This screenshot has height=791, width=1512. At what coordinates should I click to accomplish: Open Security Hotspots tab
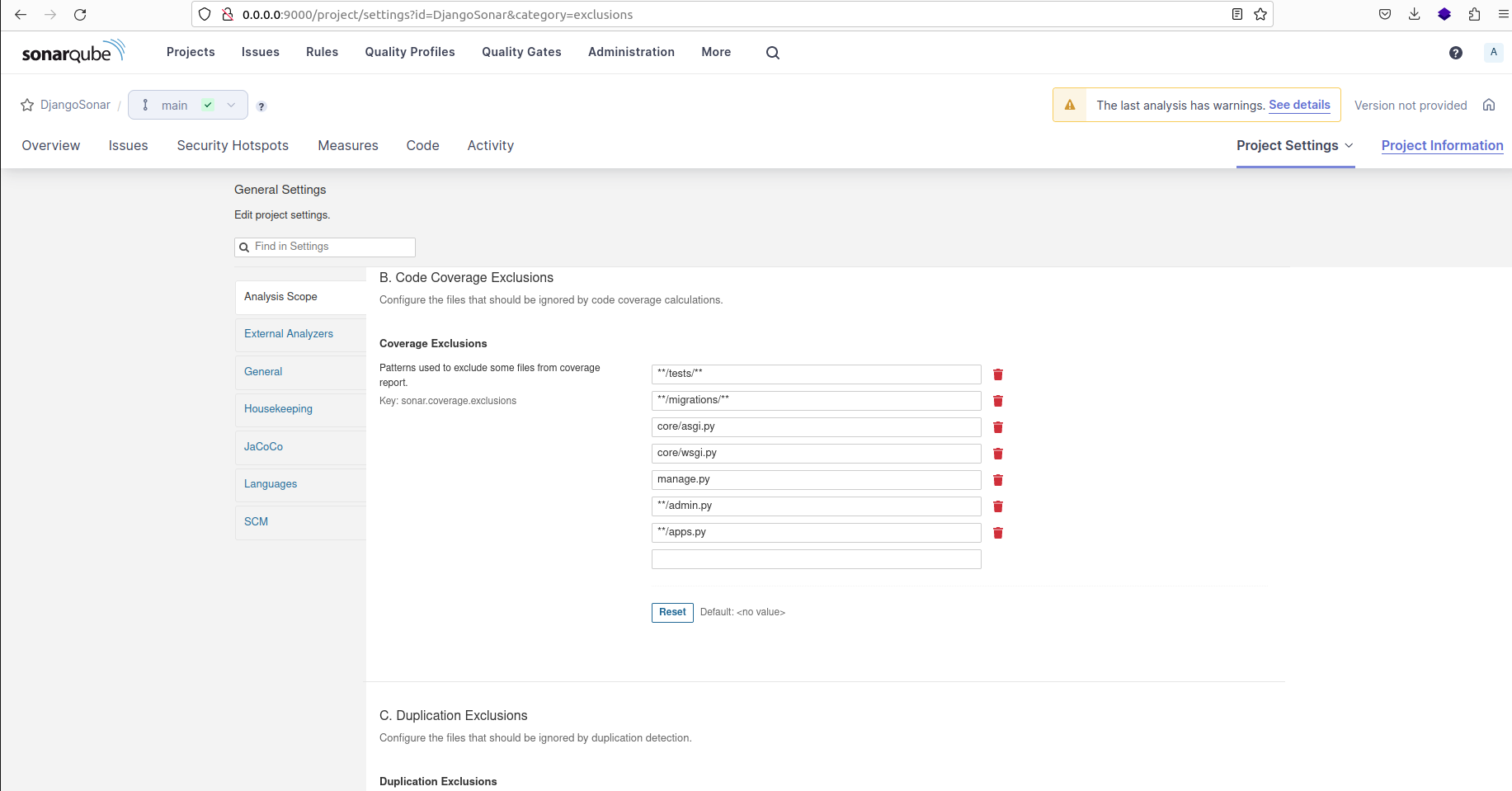[233, 145]
